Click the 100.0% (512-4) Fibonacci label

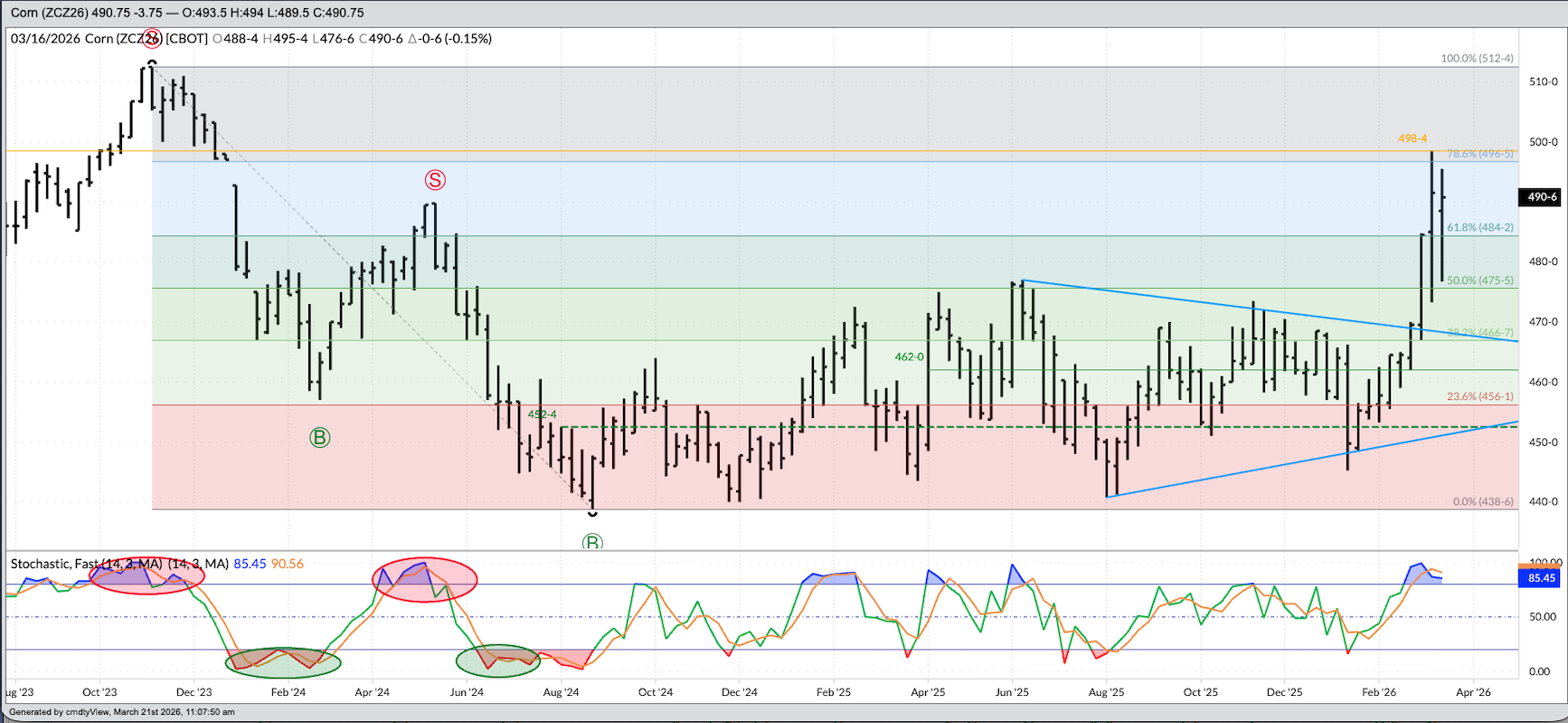pos(1477,58)
